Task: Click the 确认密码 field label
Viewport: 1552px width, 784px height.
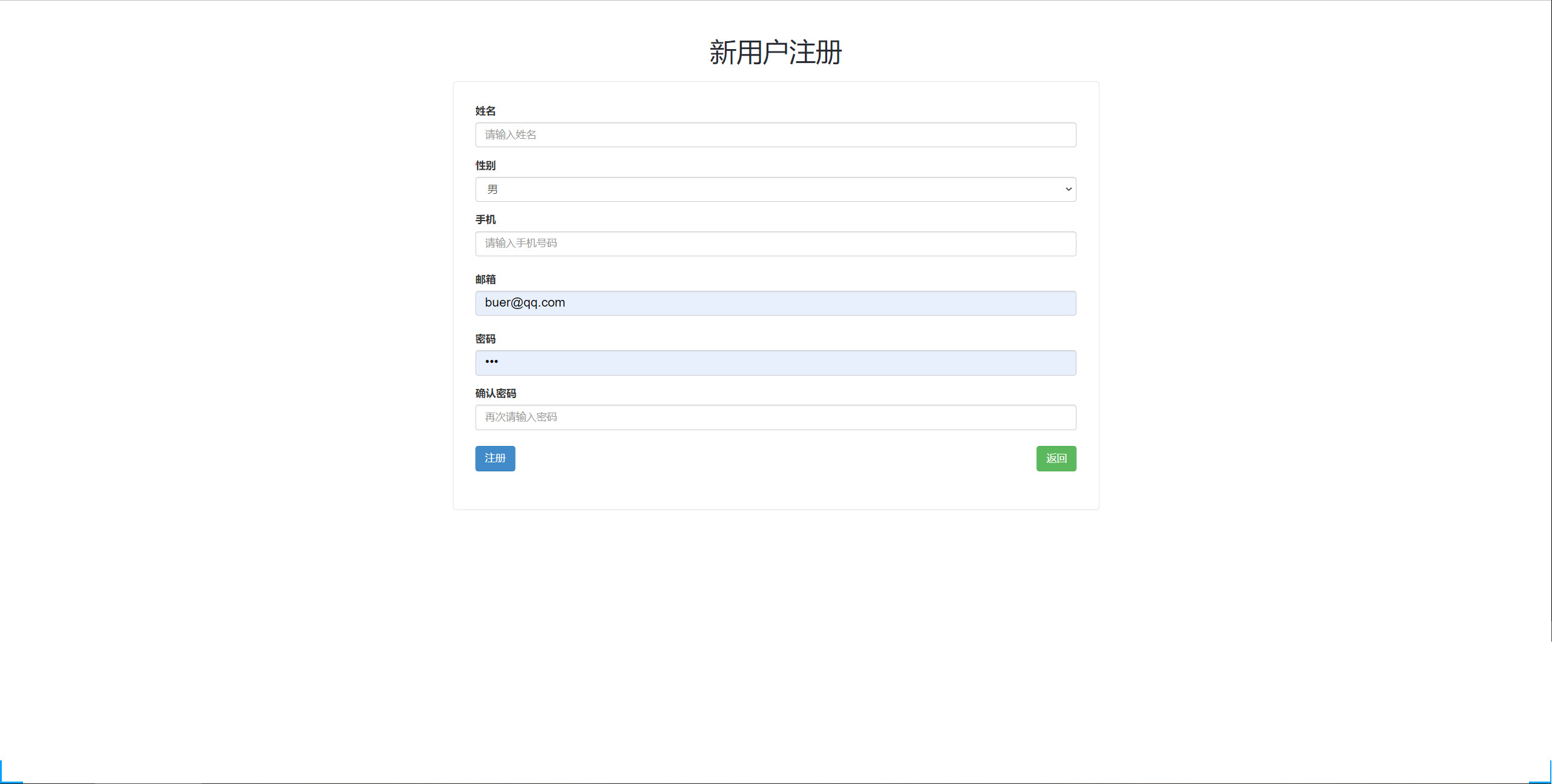Action: 496,393
